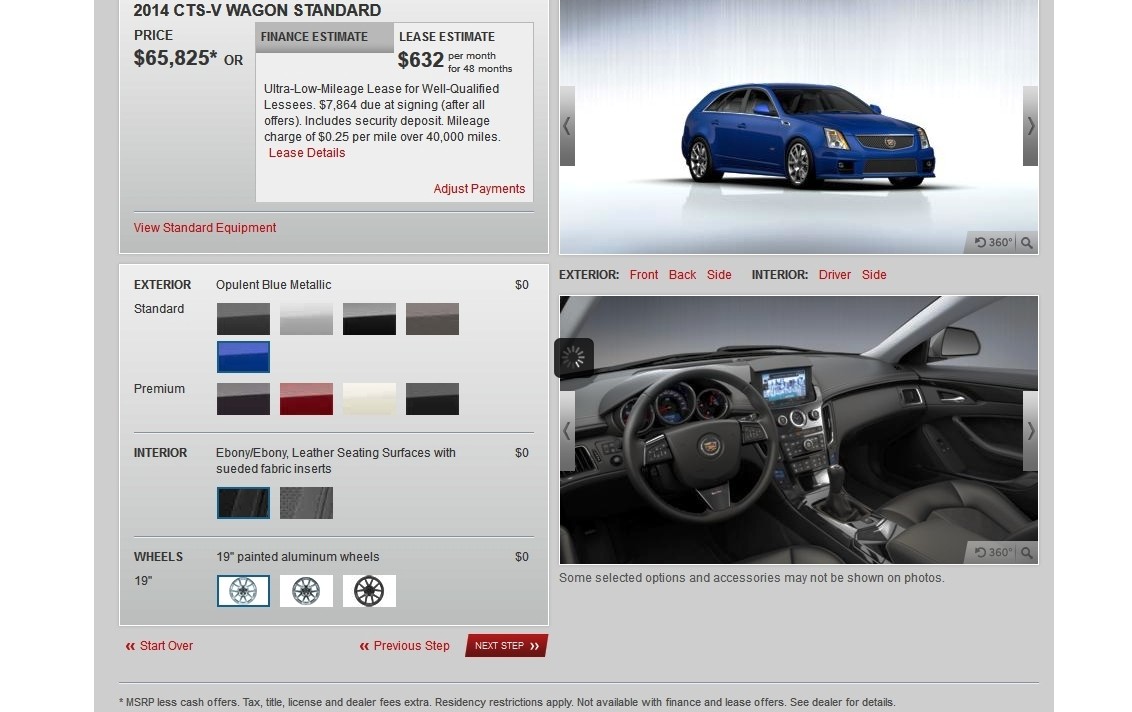Viewport: 1132px width, 712px height.
Task: Click the "19" painted aluminum wheels" label
Action: tap(297, 557)
